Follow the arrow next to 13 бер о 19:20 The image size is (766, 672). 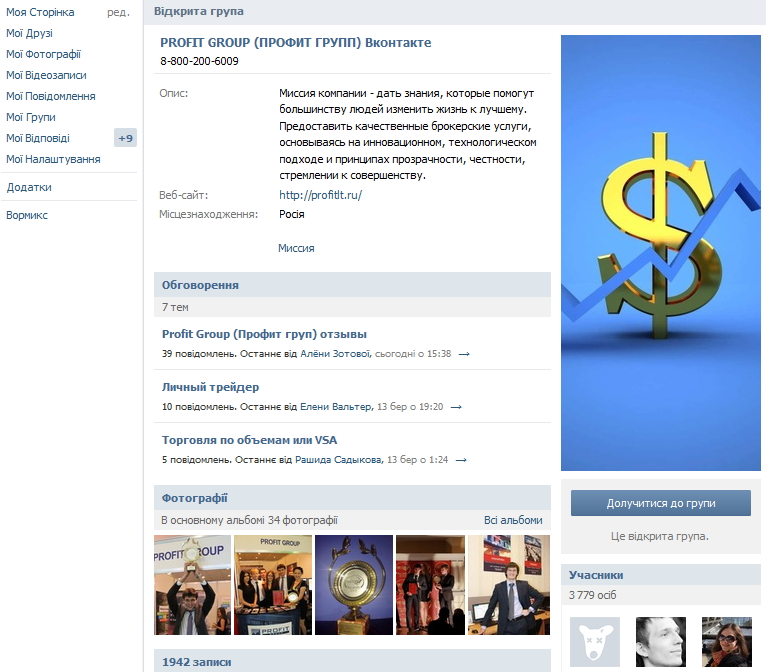456,407
